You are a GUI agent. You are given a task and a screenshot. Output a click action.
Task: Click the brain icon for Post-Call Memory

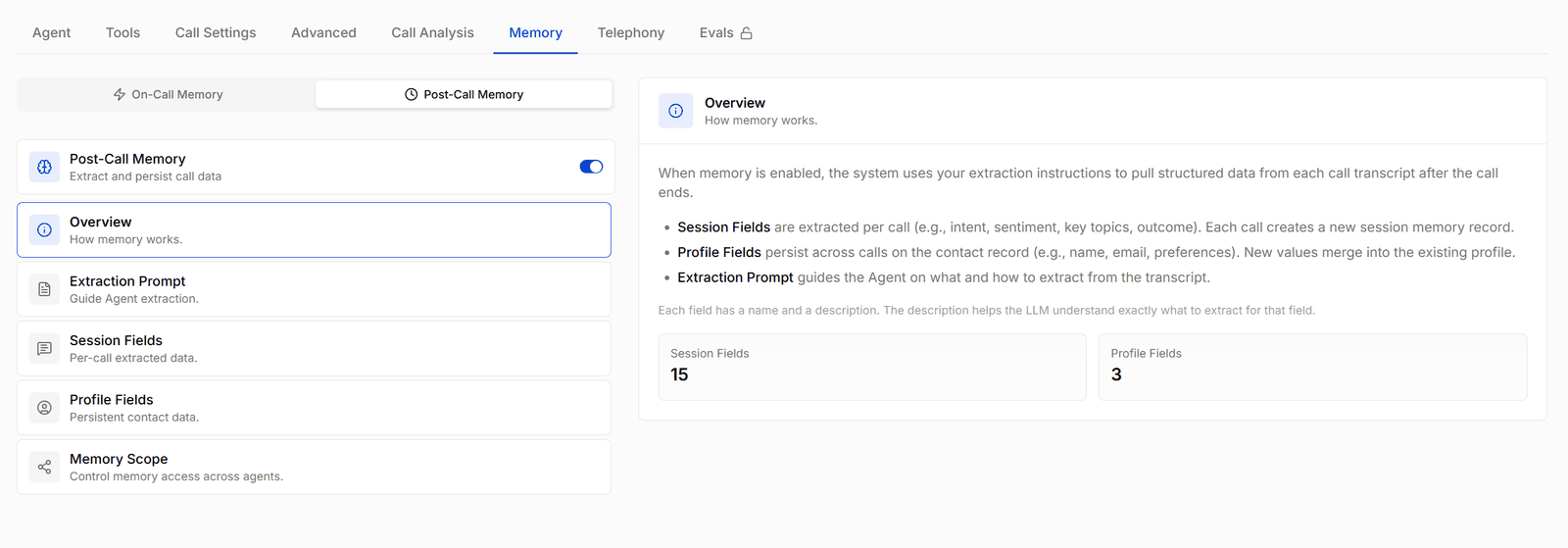click(x=44, y=167)
